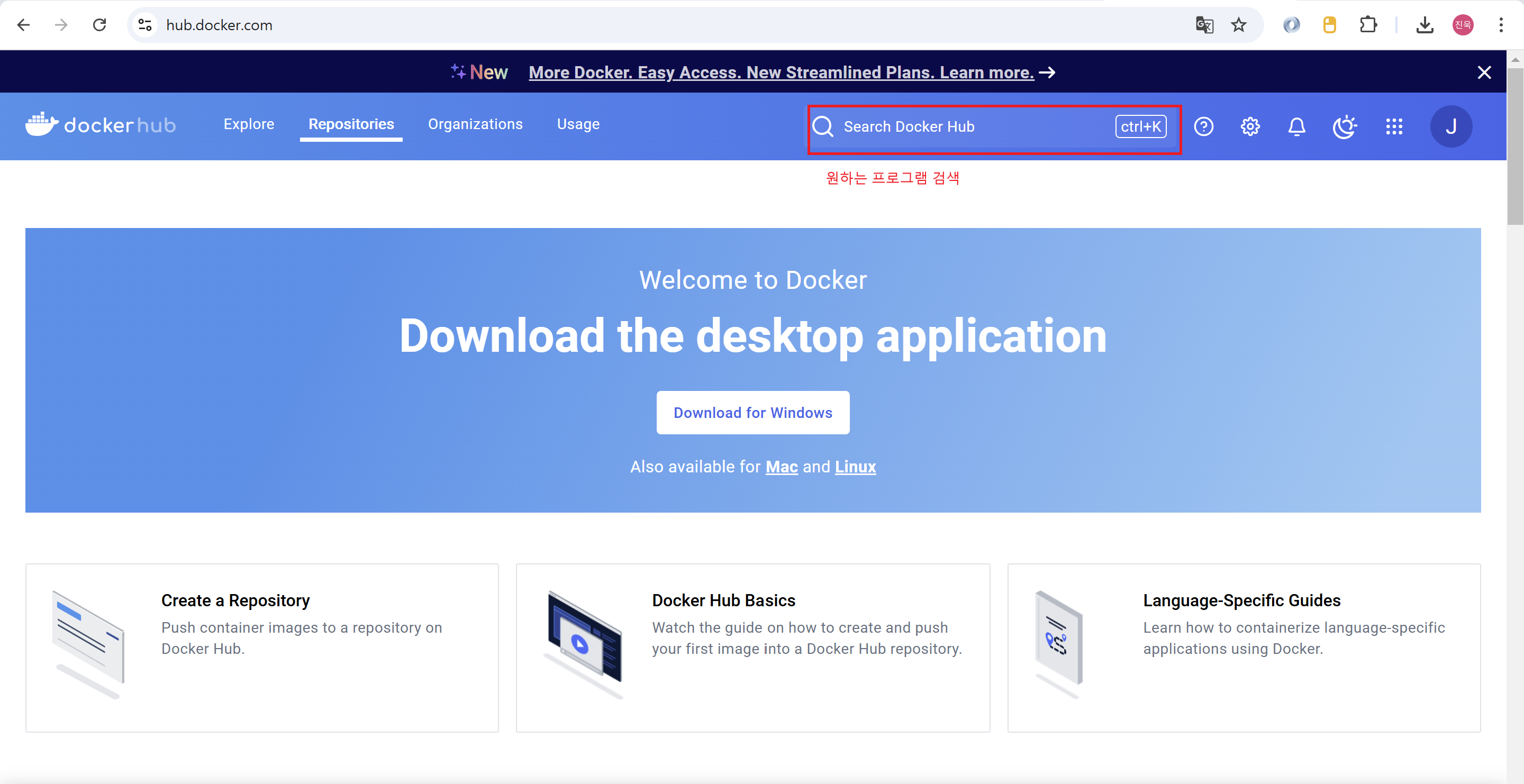
Task: Open the help question mark icon
Action: pyautogui.click(x=1203, y=126)
